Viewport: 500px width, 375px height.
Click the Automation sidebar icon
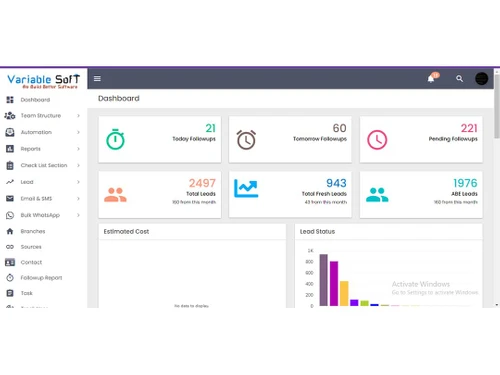tap(10, 132)
